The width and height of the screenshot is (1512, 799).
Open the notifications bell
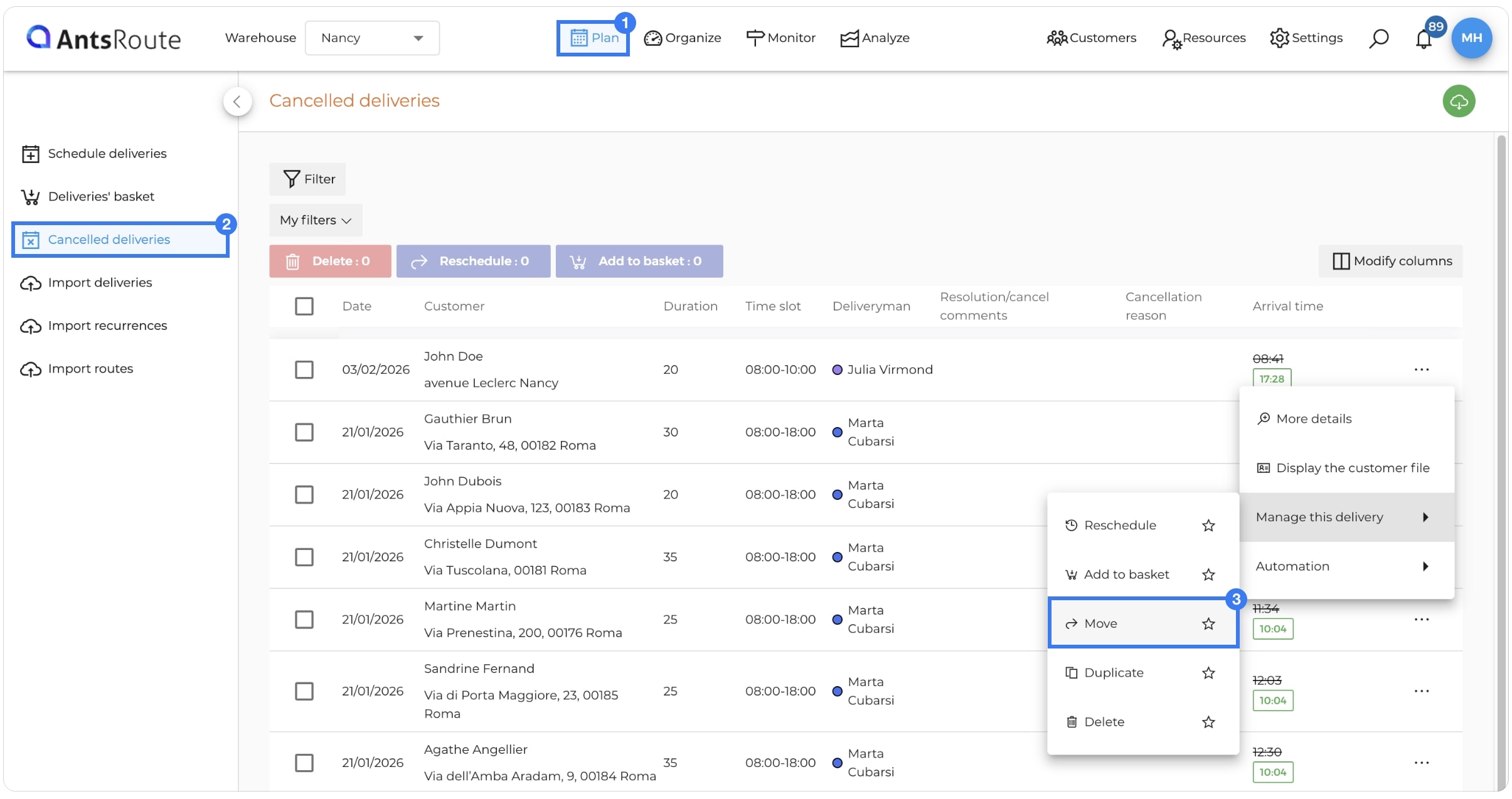click(1424, 39)
